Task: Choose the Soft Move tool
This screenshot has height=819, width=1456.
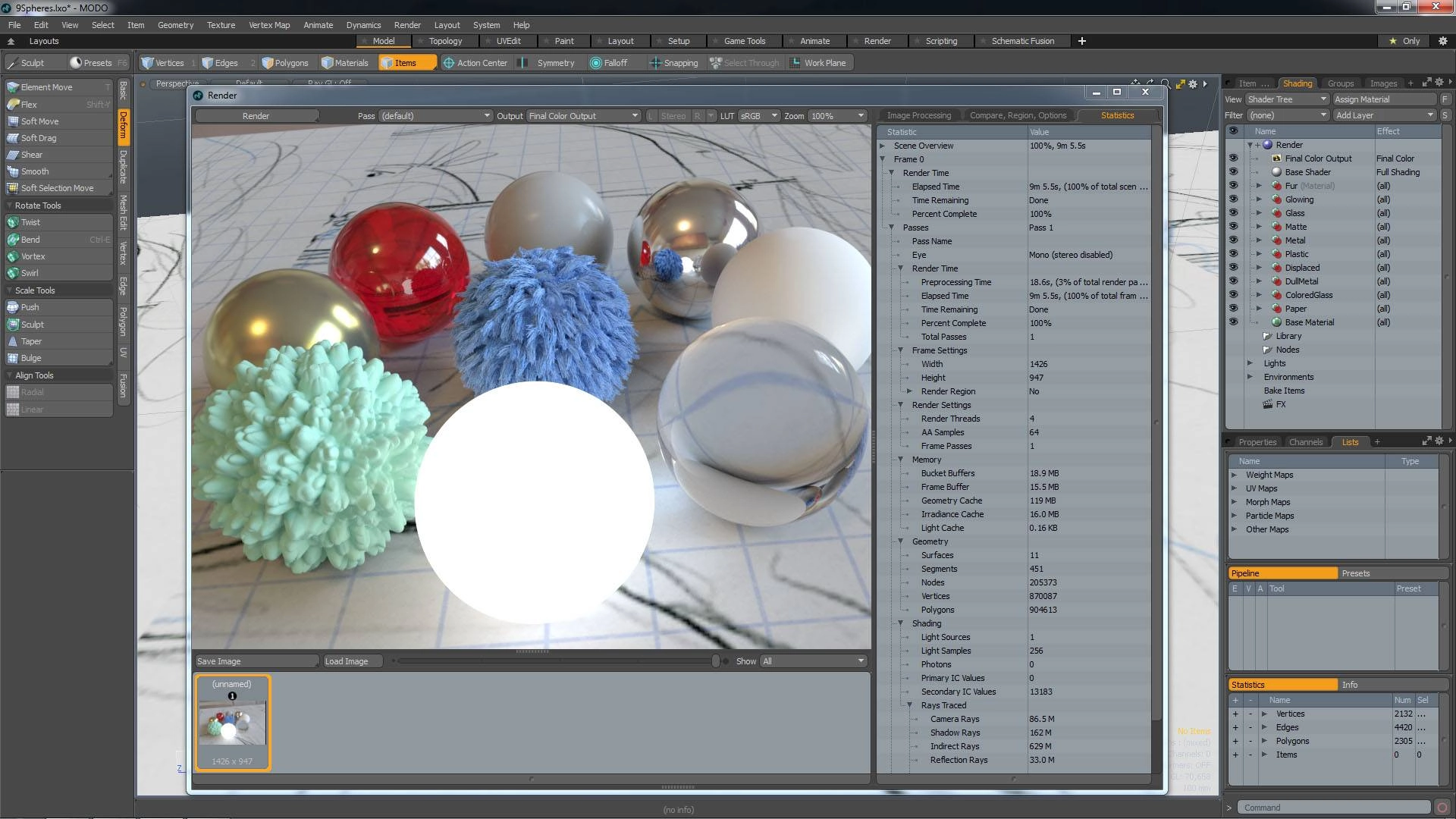Action: pos(58,121)
